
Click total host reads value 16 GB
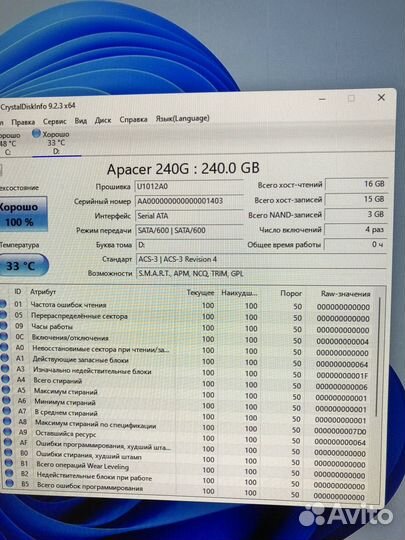[x=356, y=184]
